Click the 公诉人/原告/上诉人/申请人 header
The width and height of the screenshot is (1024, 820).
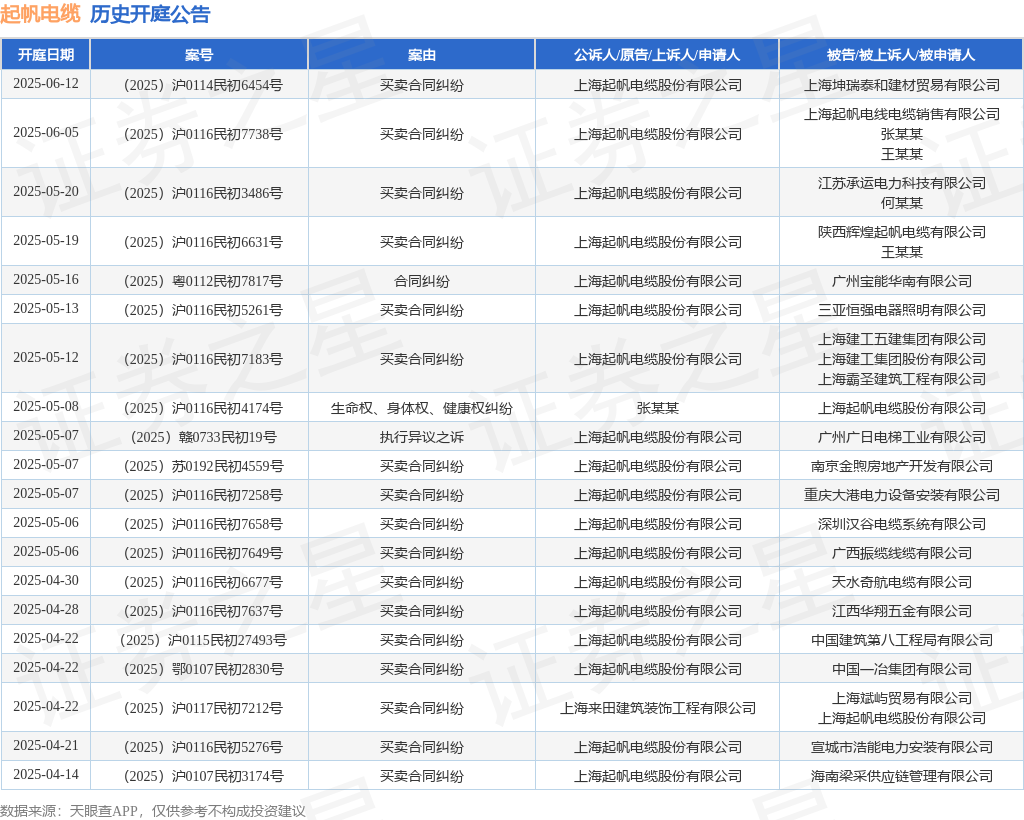[657, 55]
